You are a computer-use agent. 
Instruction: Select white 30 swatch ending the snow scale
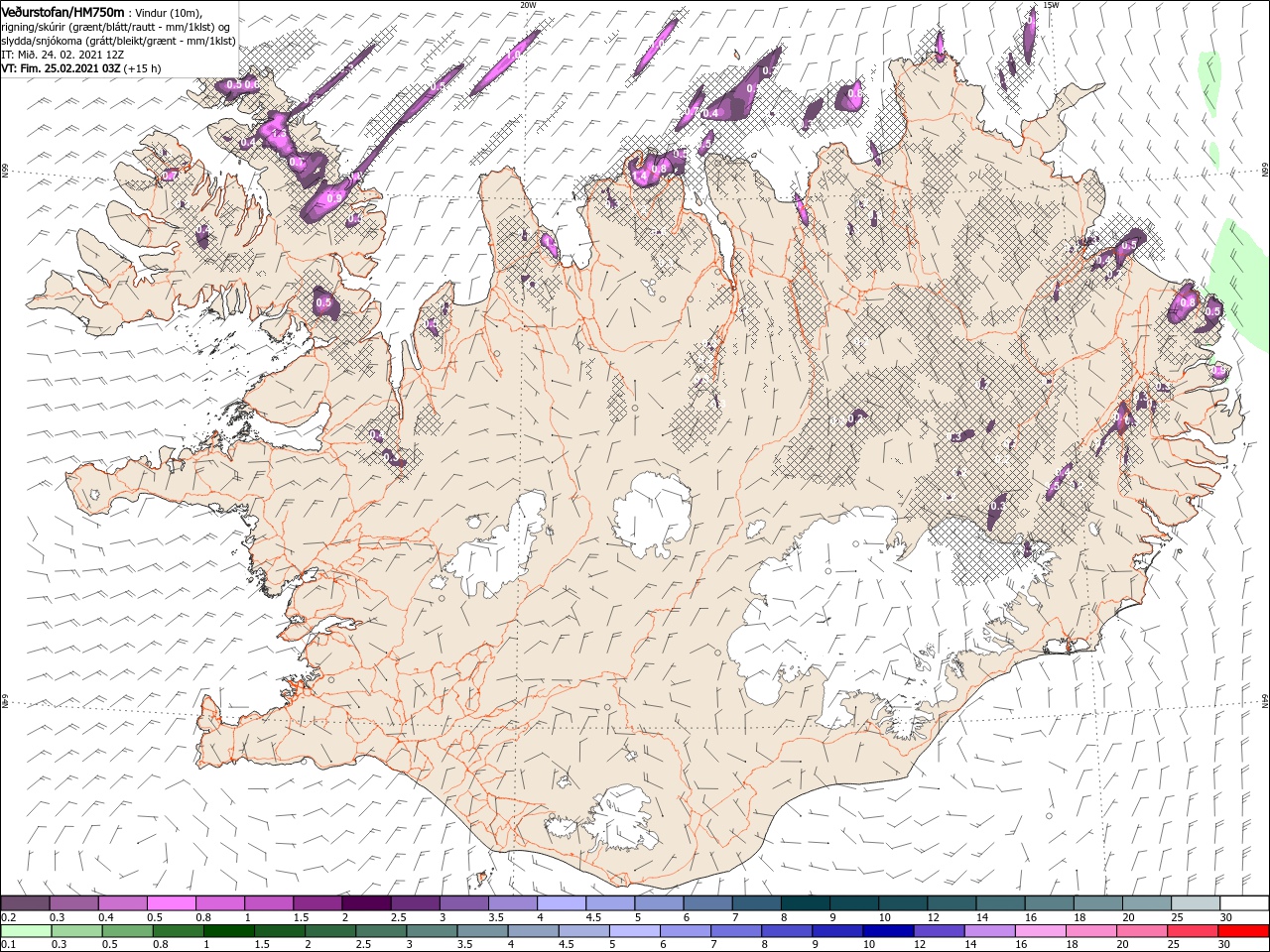[1242, 903]
